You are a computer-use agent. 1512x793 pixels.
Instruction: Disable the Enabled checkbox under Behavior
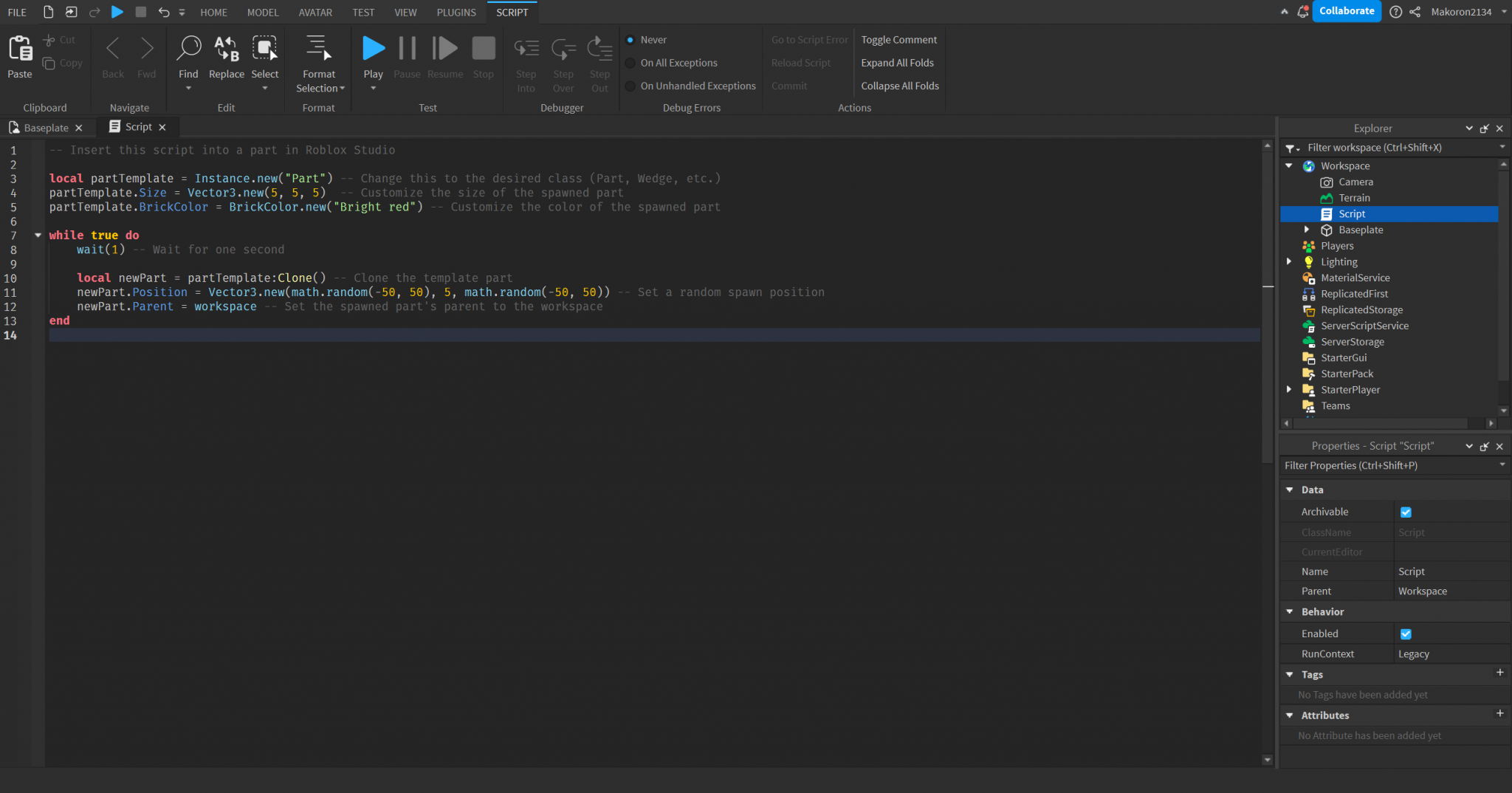(x=1405, y=634)
